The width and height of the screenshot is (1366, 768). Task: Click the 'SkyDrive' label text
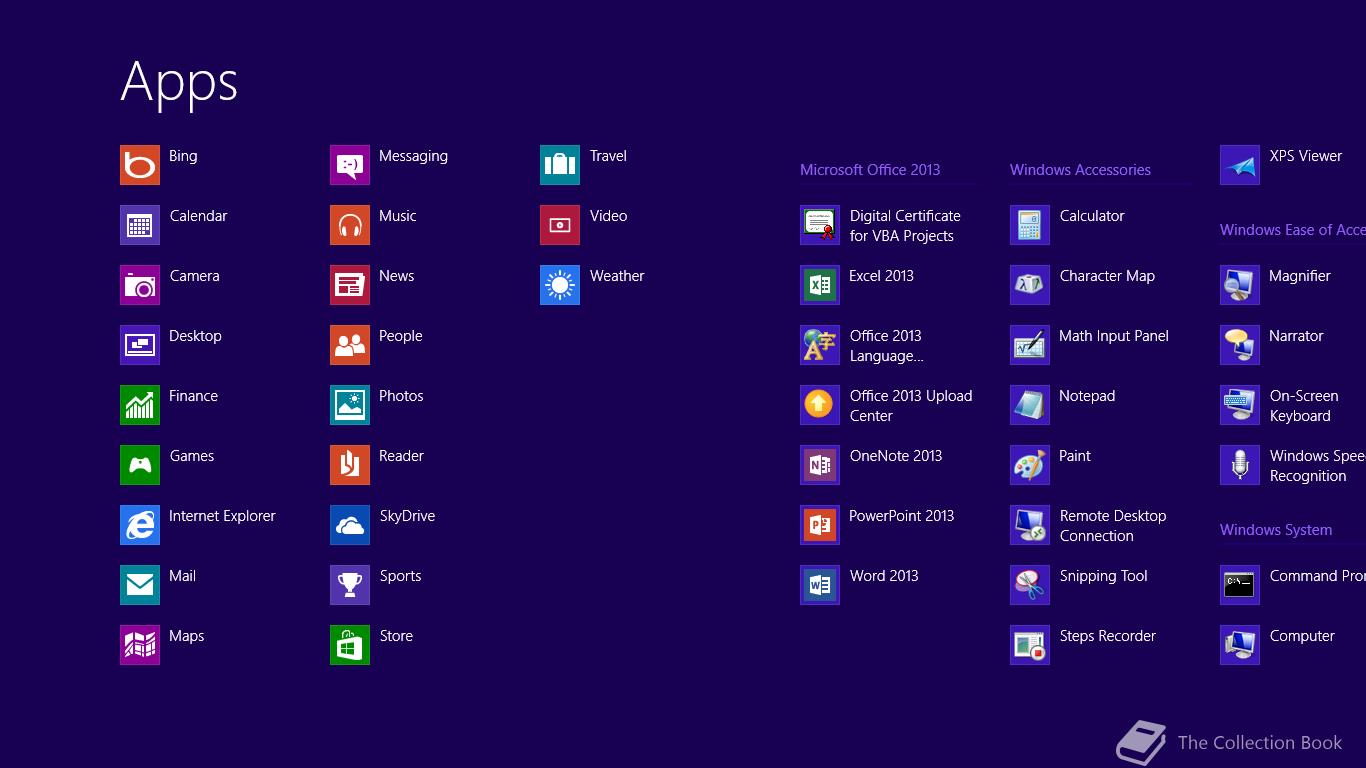coord(407,516)
